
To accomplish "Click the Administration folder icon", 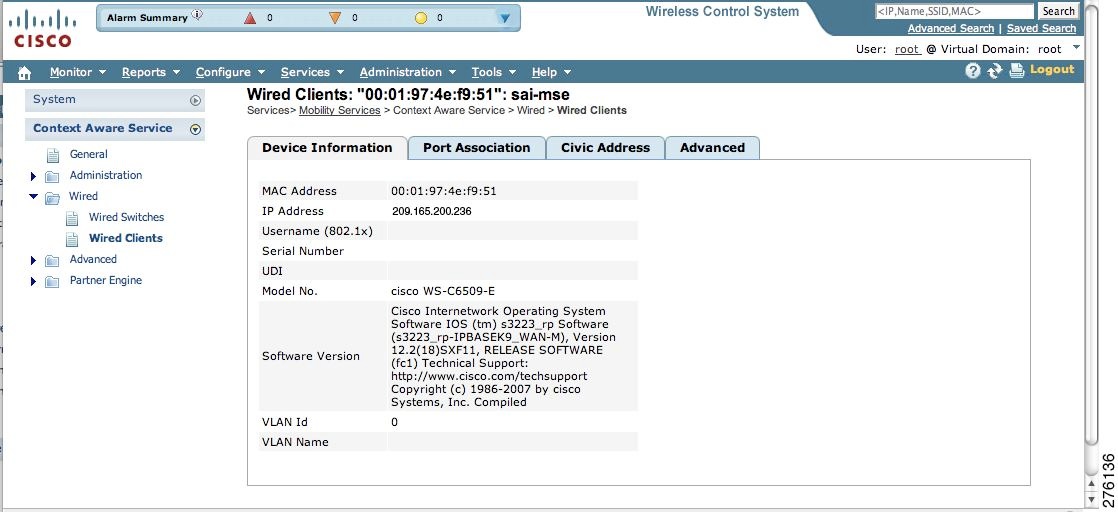I will [x=52, y=176].
